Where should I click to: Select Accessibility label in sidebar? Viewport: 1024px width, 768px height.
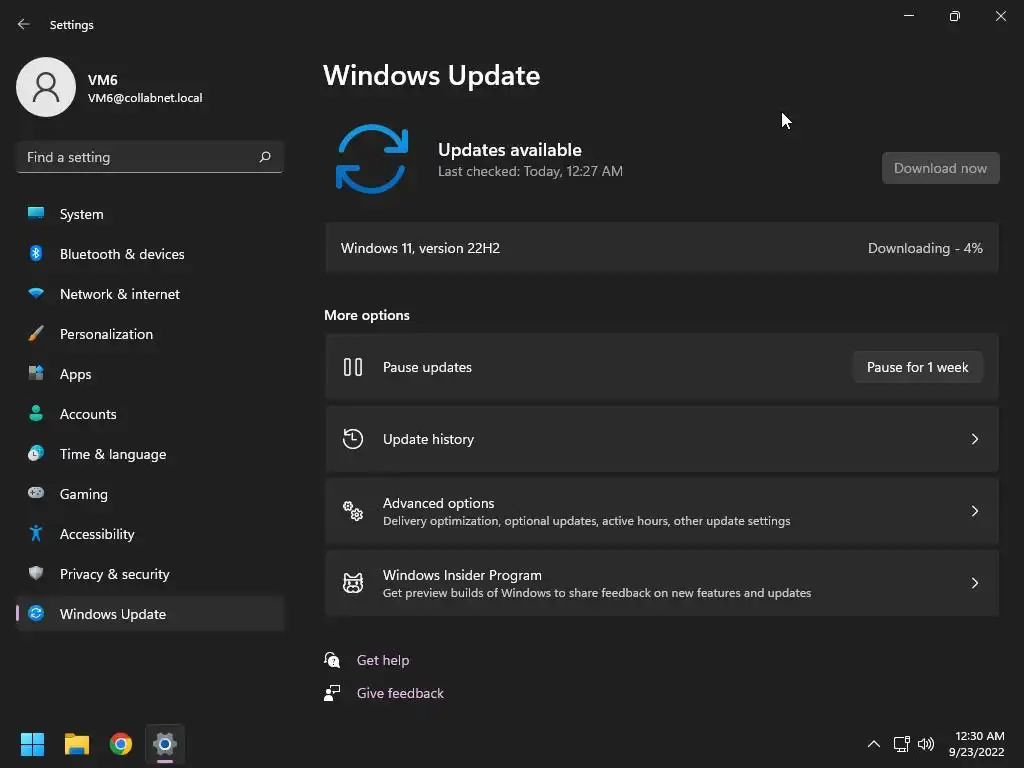97,534
